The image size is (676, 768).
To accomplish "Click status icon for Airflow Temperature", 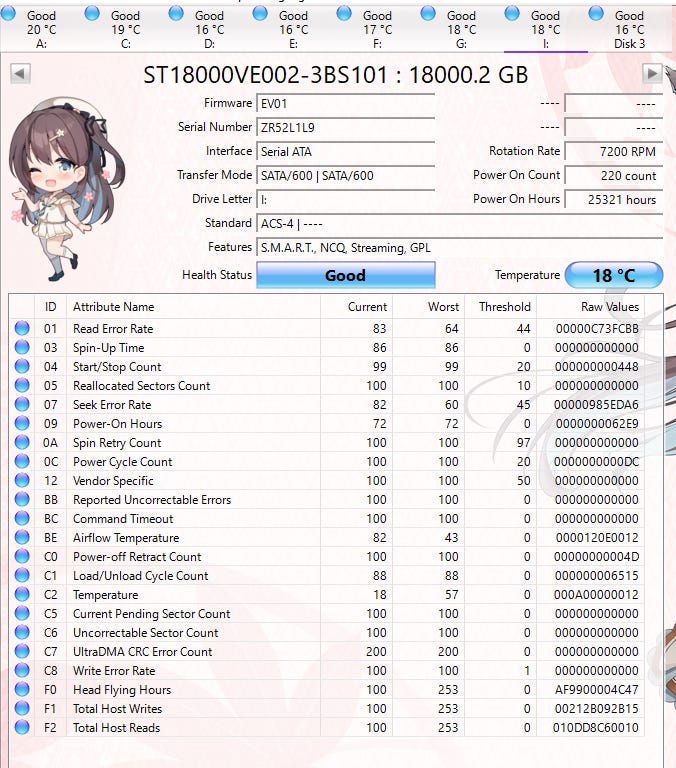I will tap(22, 537).
